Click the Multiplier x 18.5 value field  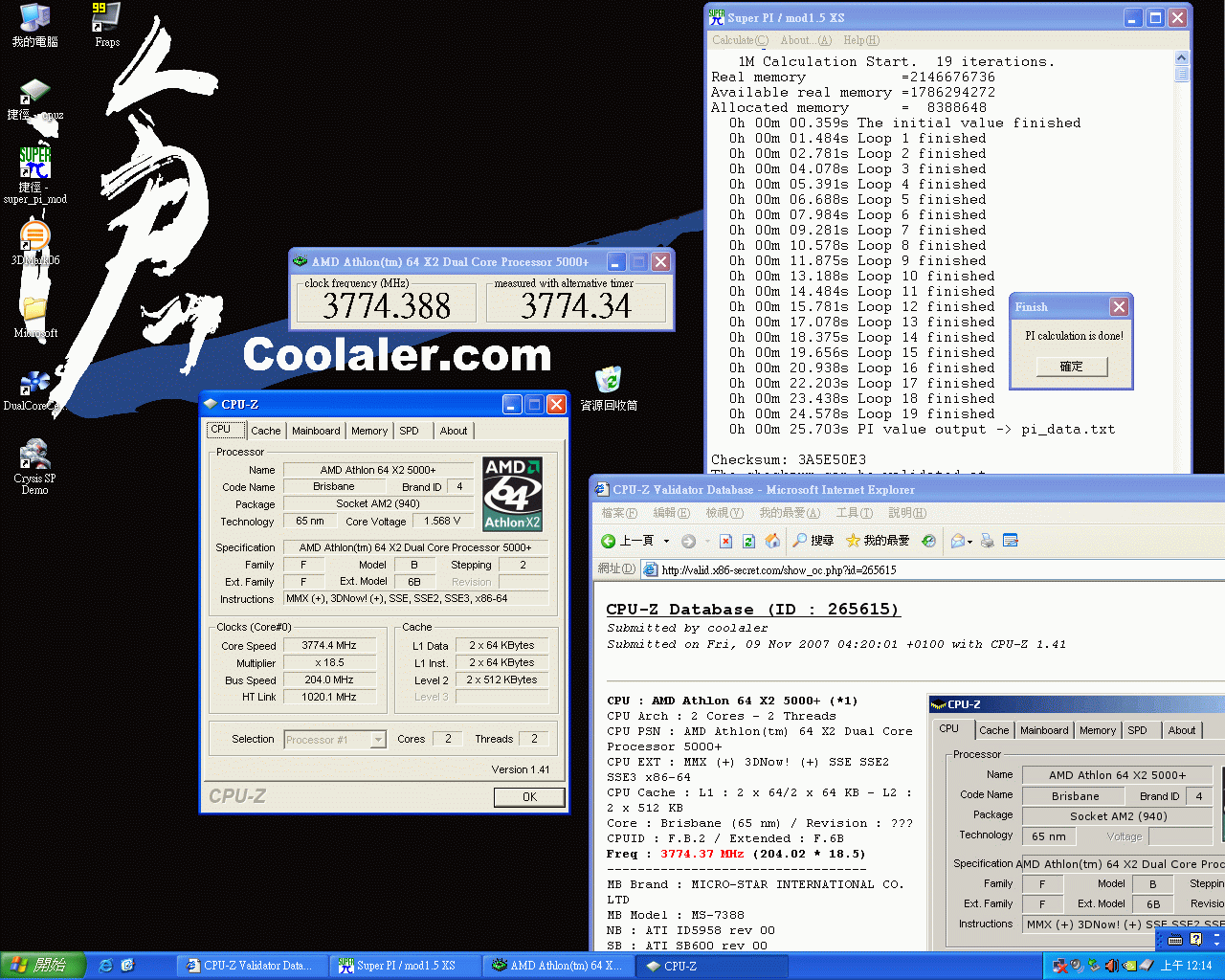tap(329, 662)
